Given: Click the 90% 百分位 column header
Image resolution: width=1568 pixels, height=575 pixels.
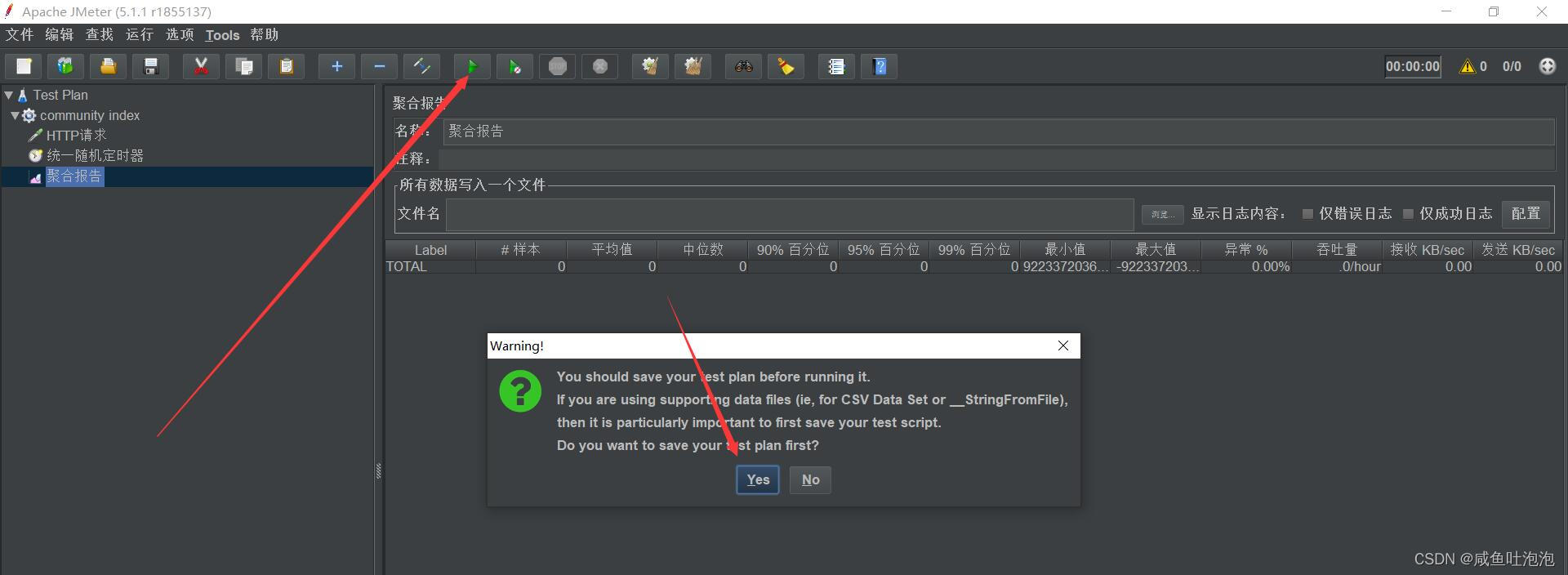Looking at the screenshot, I should pos(793,250).
